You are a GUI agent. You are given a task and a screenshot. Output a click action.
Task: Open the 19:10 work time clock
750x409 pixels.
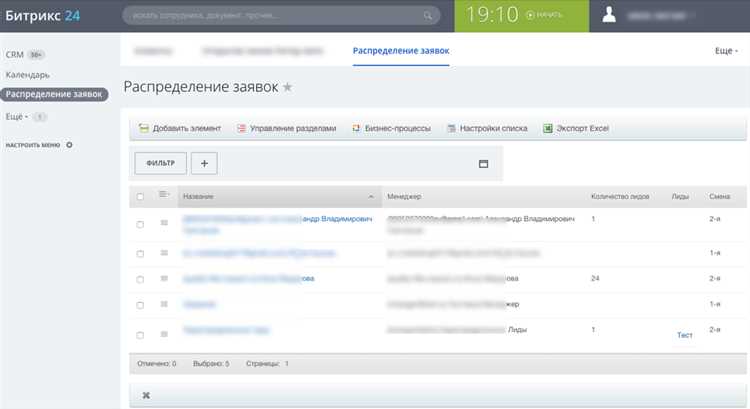[521, 15]
